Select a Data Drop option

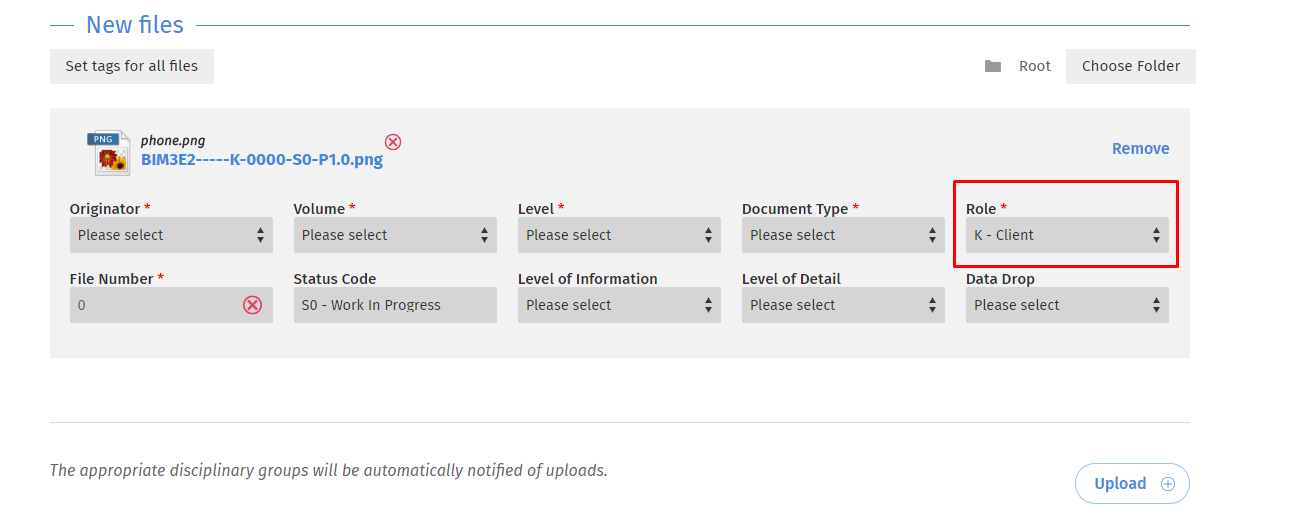(1067, 305)
